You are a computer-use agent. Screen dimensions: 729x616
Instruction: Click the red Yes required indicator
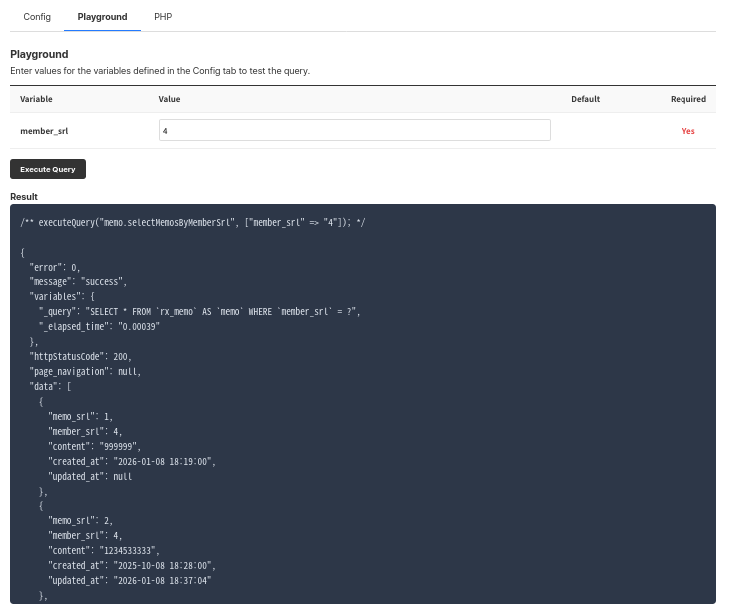(688, 131)
